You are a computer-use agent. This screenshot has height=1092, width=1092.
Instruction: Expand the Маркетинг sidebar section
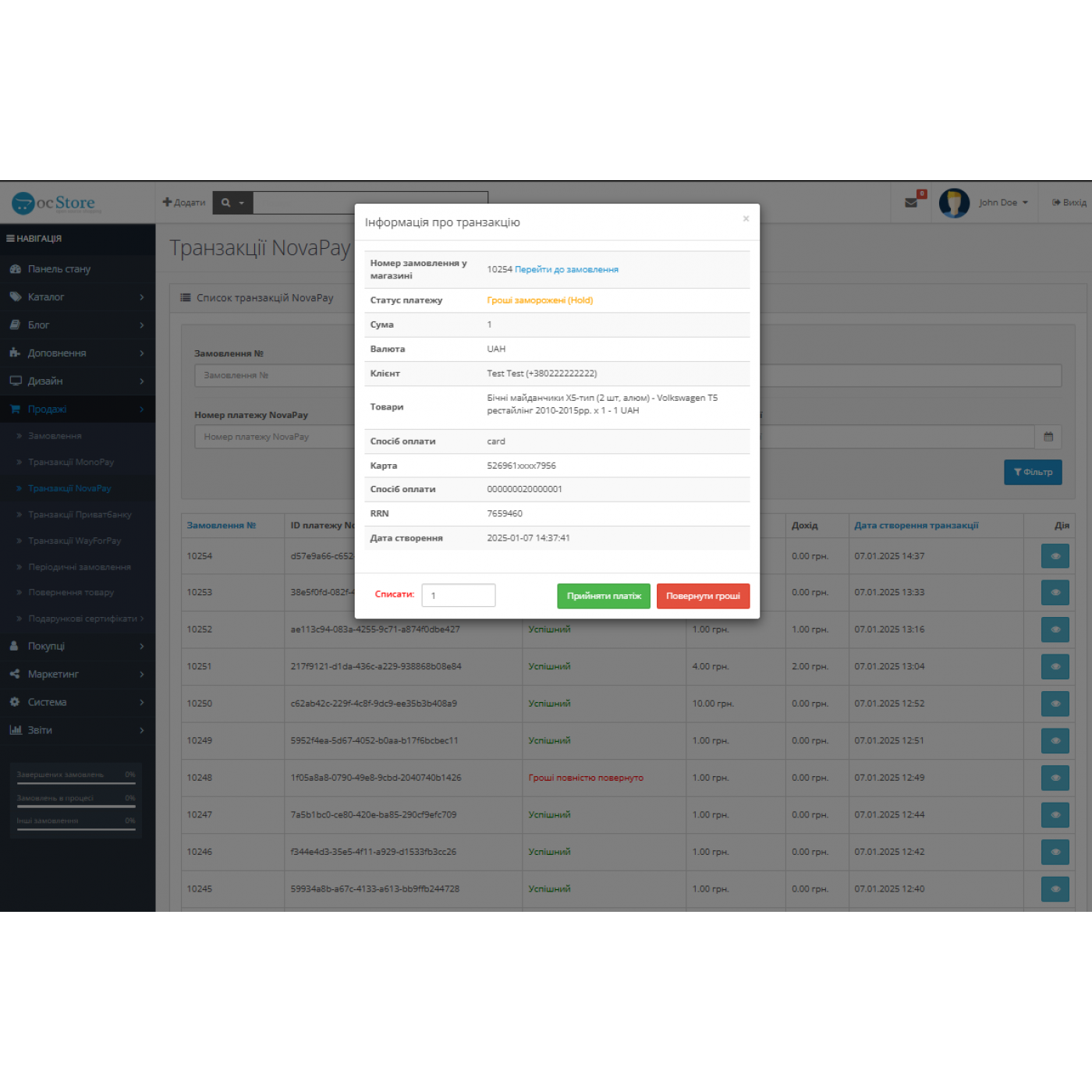click(76, 674)
